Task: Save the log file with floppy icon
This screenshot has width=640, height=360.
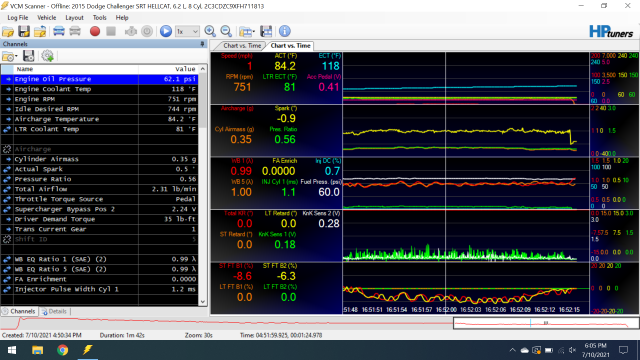Action: [24, 31]
